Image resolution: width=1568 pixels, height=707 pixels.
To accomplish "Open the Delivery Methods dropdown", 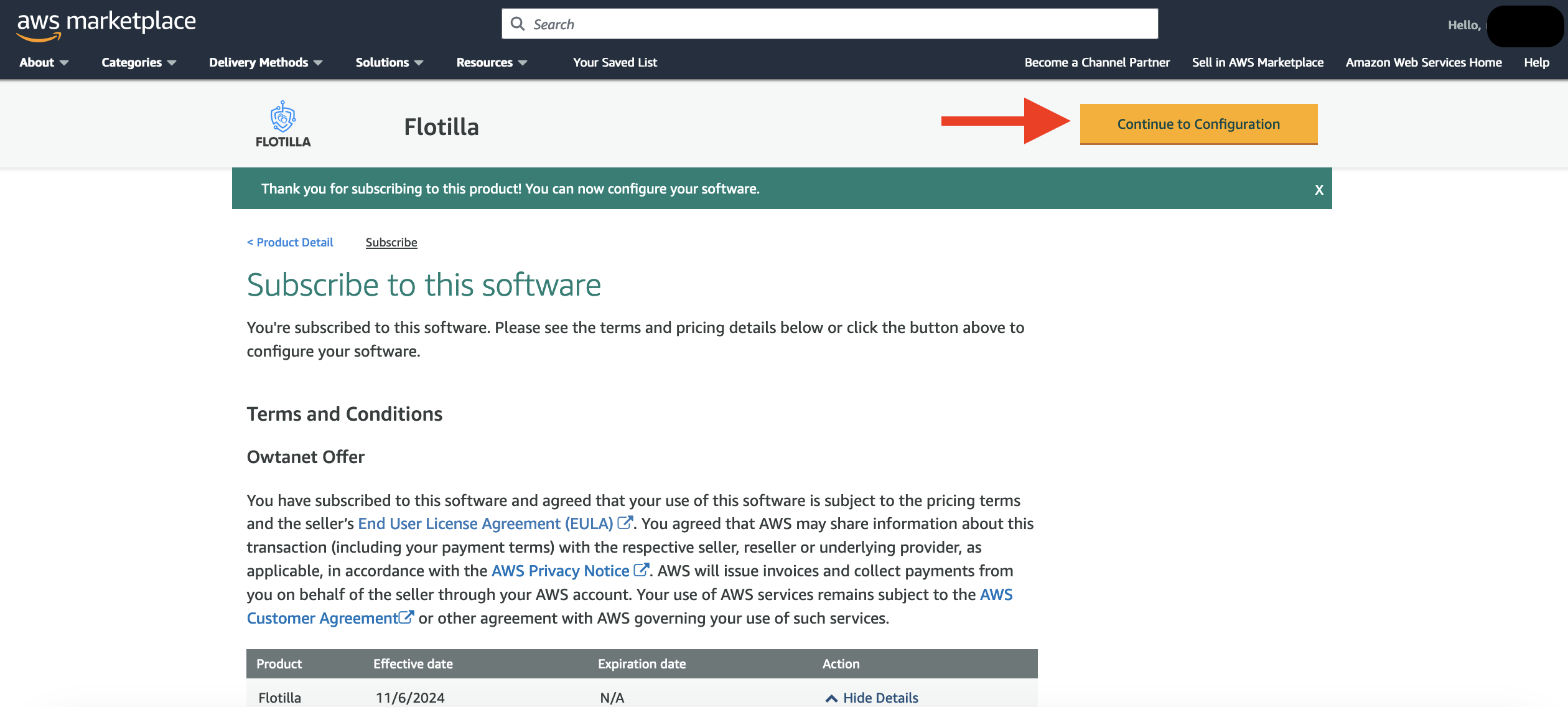I will coord(265,62).
